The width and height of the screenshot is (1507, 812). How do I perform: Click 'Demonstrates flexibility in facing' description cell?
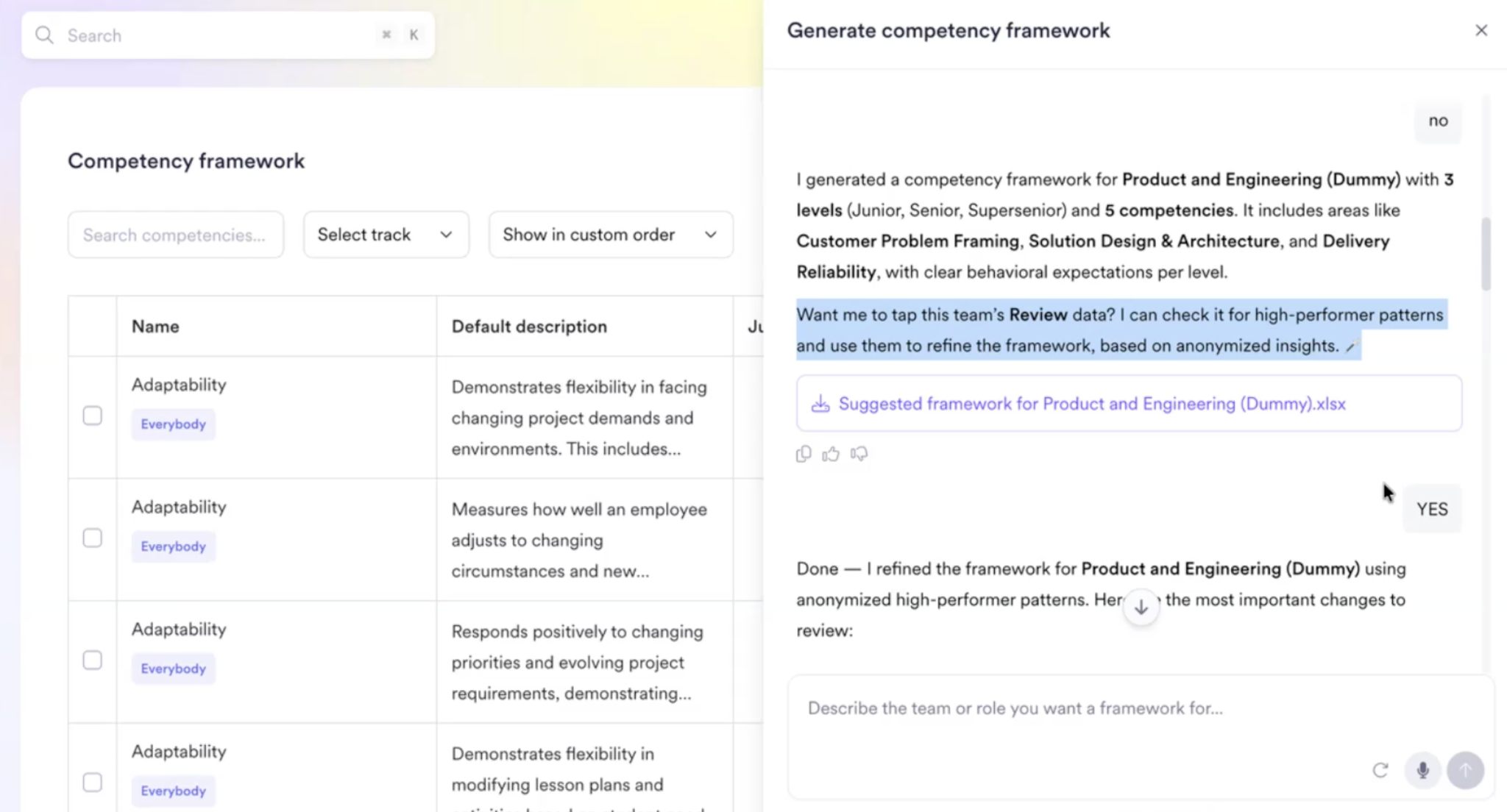coord(584,418)
